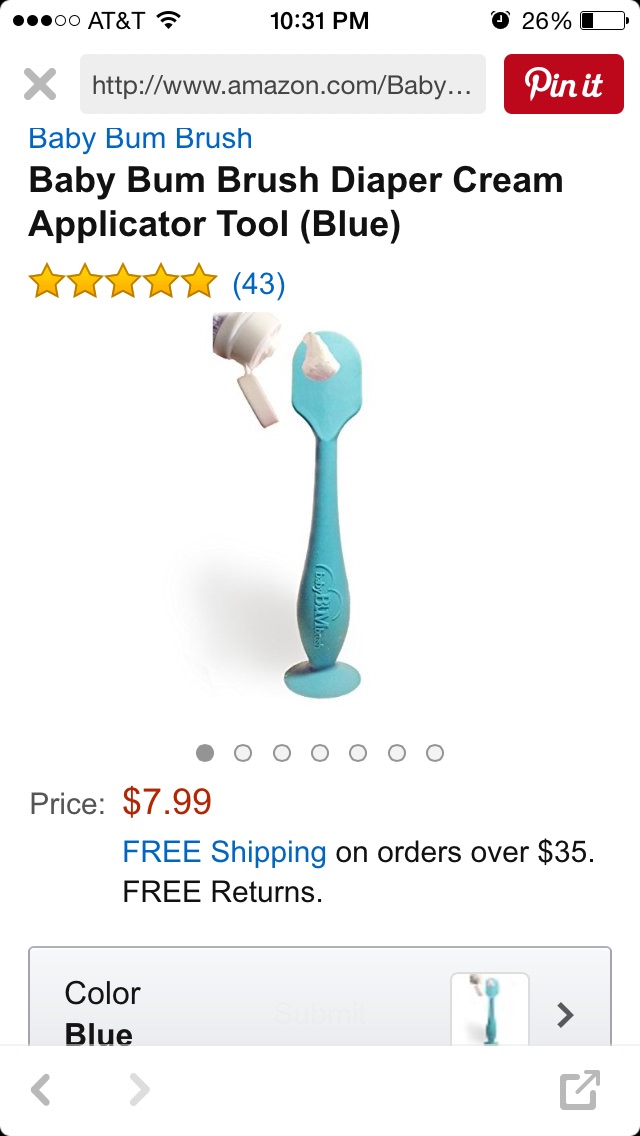Screen dimensions: 640x1136
Task: Close the in-app browser with X icon
Action: click(x=40, y=84)
